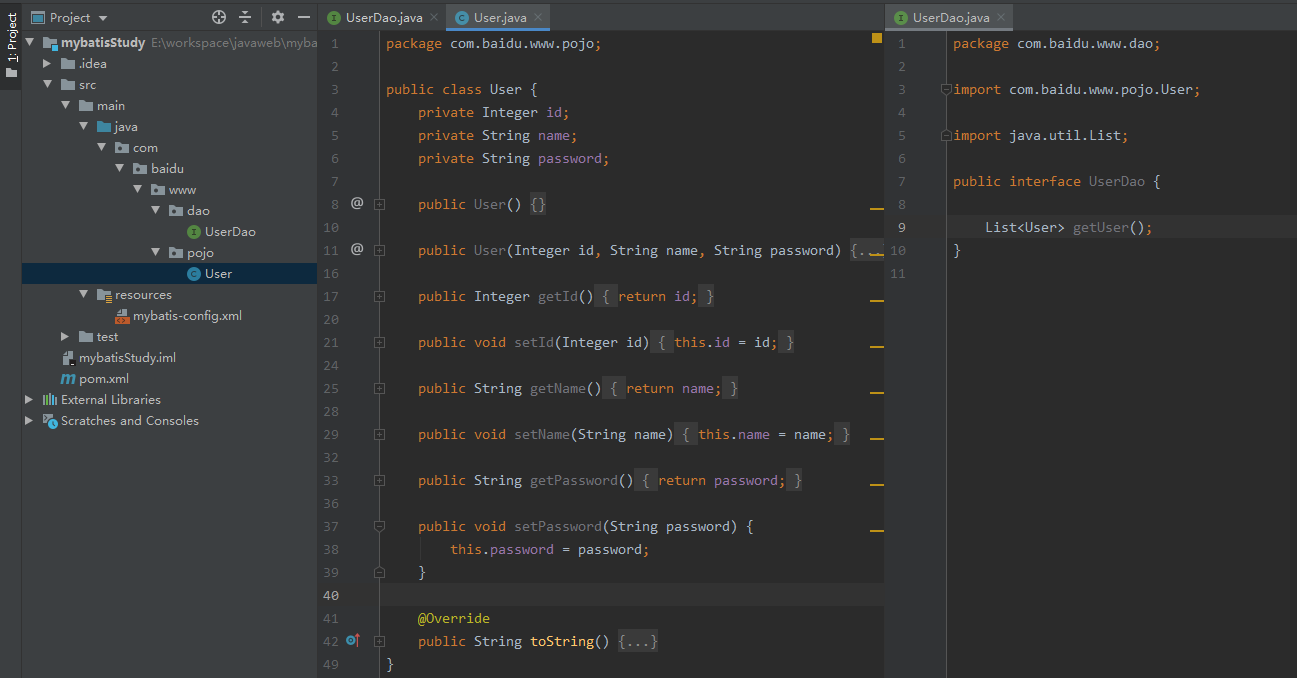Screen dimensions: 1297x678
Task: Click the yellow inspection indicator in User.java
Action: tap(877, 38)
